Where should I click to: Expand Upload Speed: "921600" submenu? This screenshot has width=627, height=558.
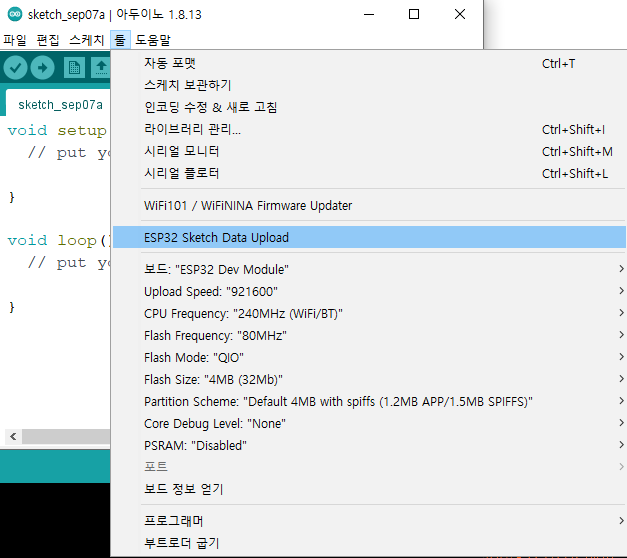(x=369, y=291)
